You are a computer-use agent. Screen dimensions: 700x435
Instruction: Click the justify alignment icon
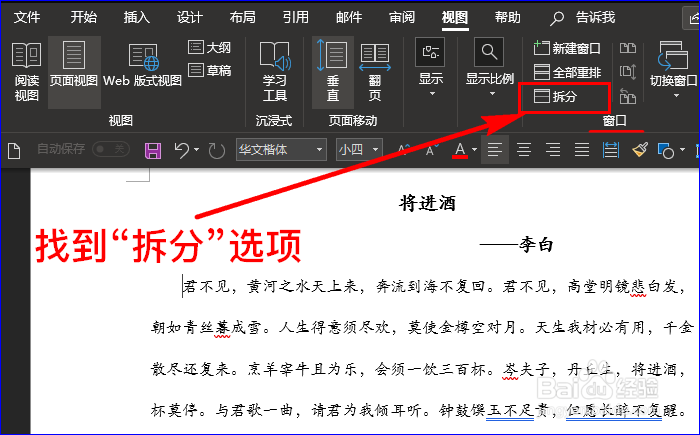582,150
